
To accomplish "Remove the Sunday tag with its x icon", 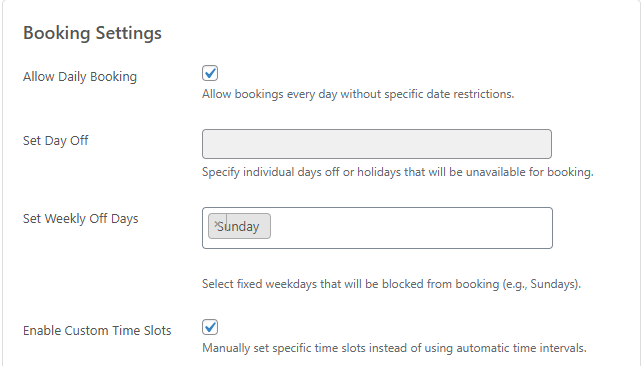I will tap(217, 224).
